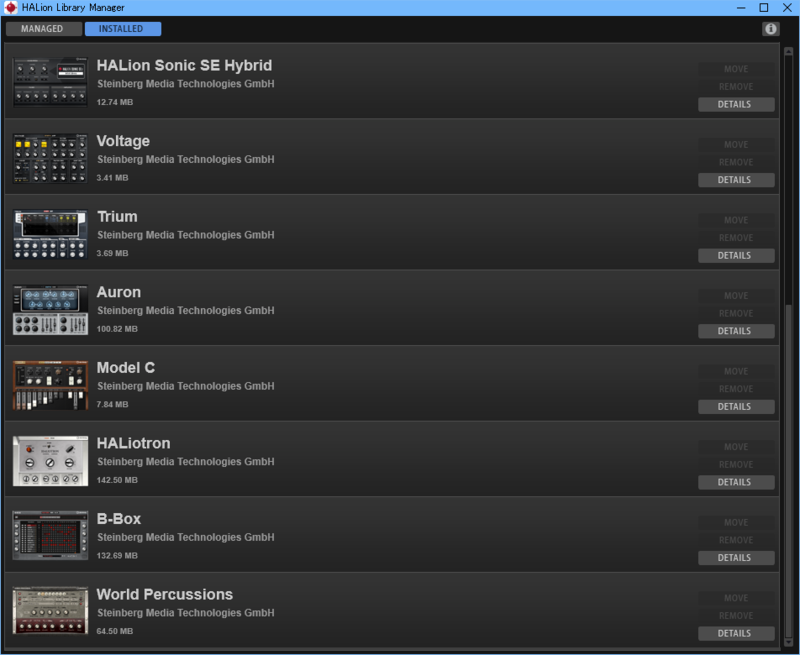Click the scrollbar down arrow
Image resolution: width=800 pixels, height=655 pixels.
point(788,643)
